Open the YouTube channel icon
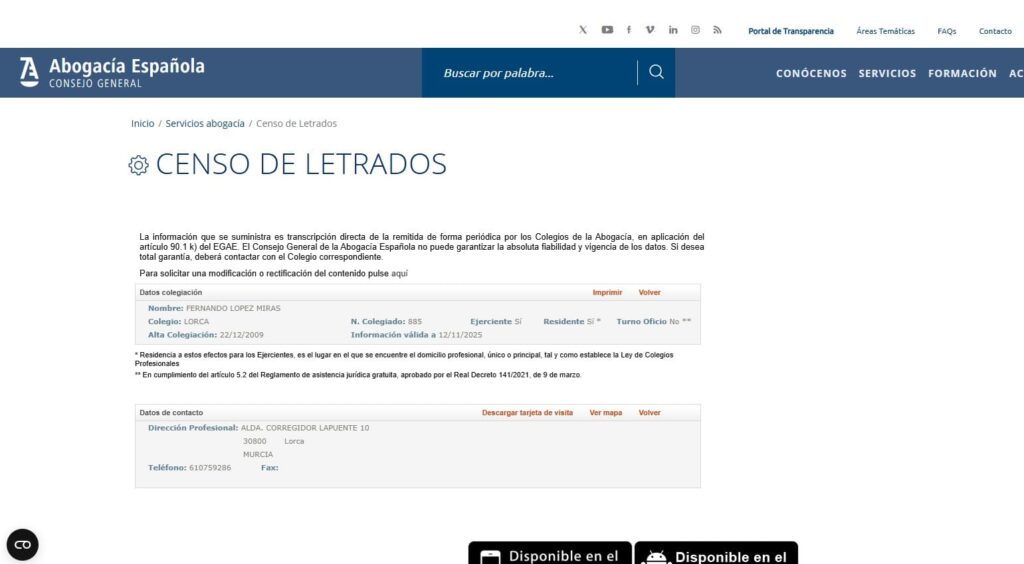This screenshot has height=564, width=1024. coord(607,30)
